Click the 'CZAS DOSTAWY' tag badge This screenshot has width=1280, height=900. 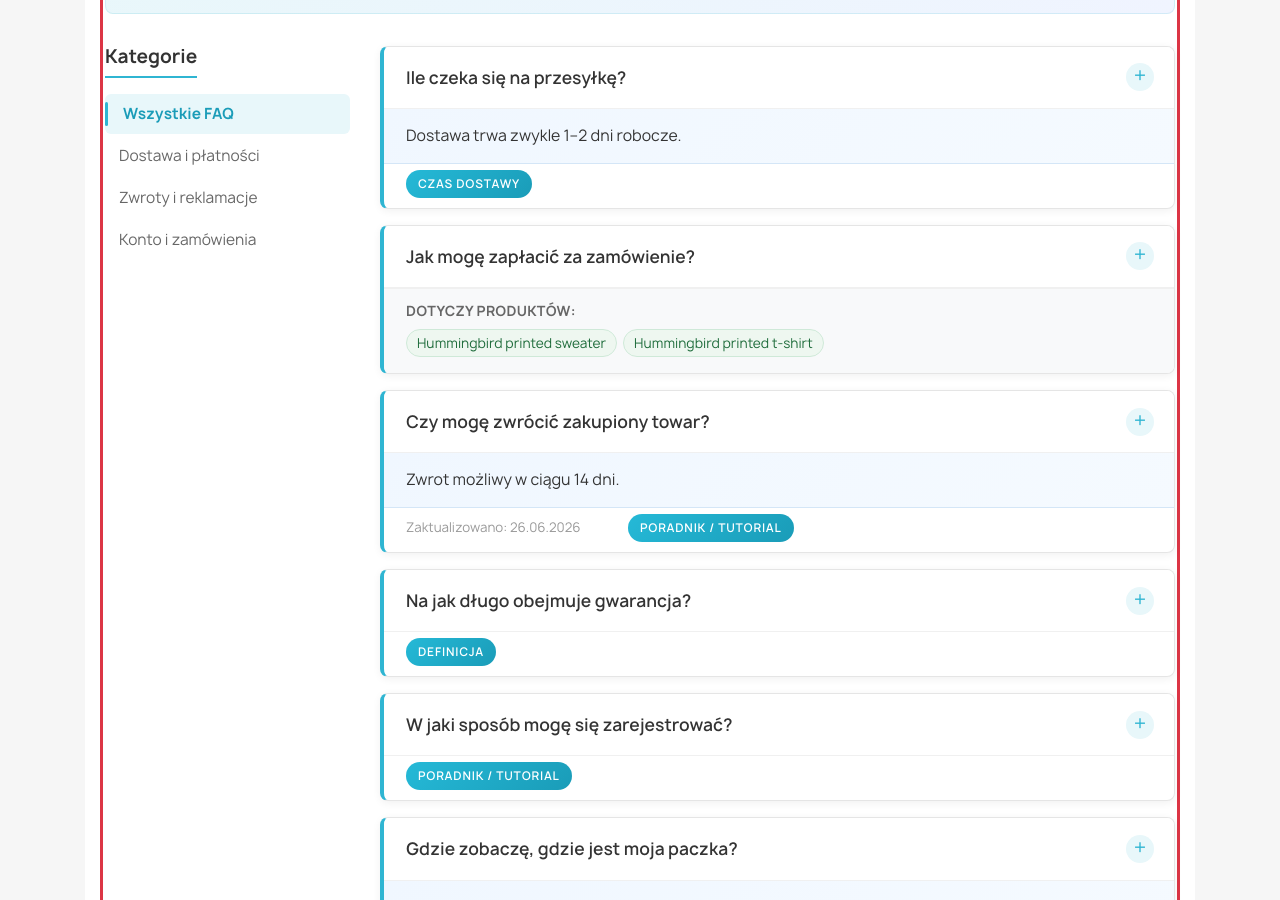[469, 184]
